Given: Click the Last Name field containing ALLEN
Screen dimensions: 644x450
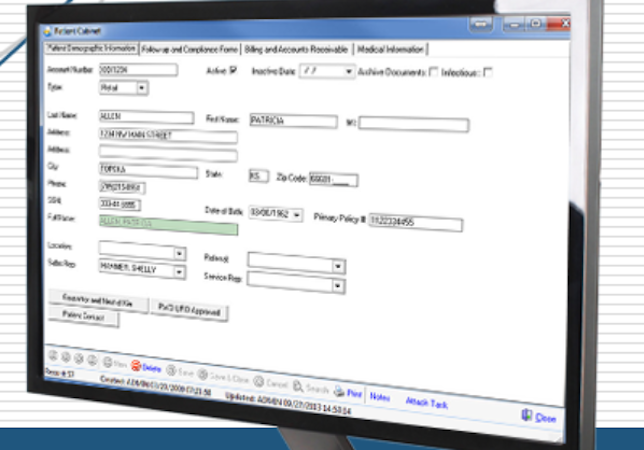Looking at the screenshot, I should click(147, 117).
